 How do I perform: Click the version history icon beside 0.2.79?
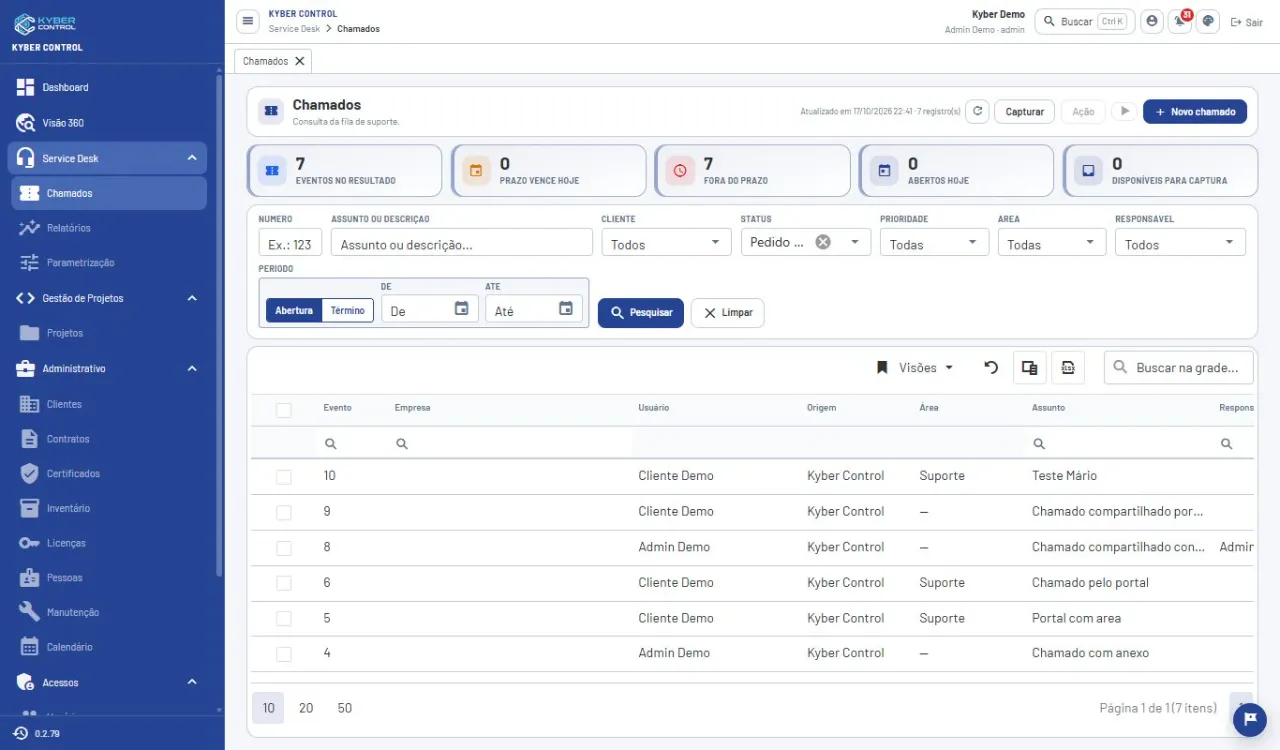[x=20, y=733]
